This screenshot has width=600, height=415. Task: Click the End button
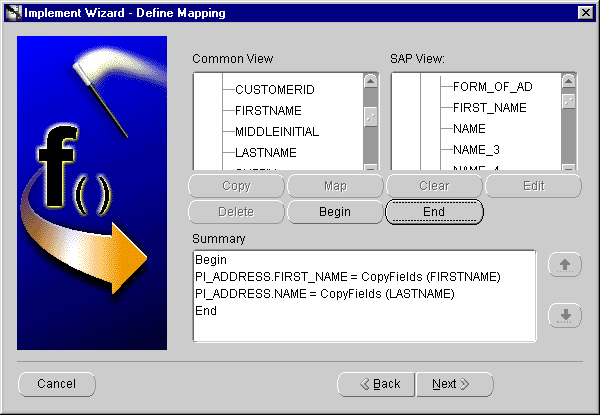434,212
